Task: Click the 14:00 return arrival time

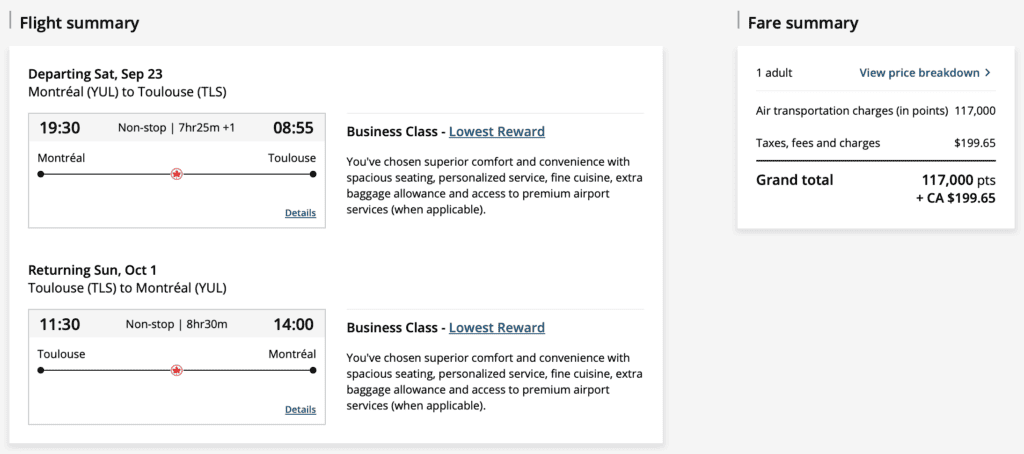Action: 292,324
